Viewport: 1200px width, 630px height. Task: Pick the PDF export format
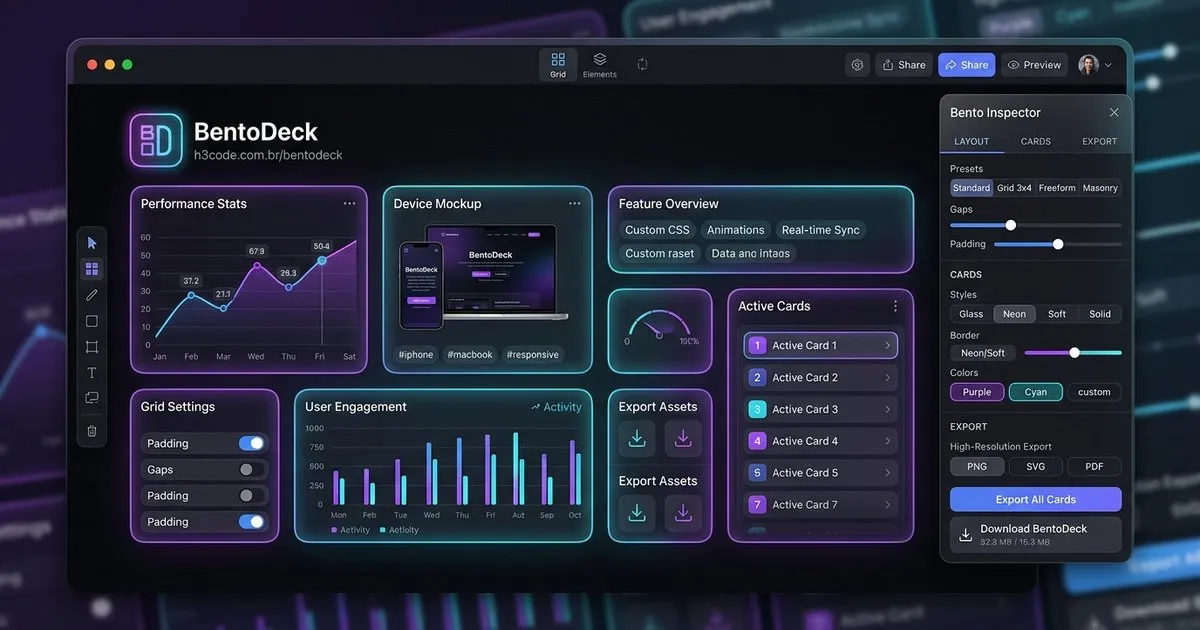click(x=1095, y=467)
